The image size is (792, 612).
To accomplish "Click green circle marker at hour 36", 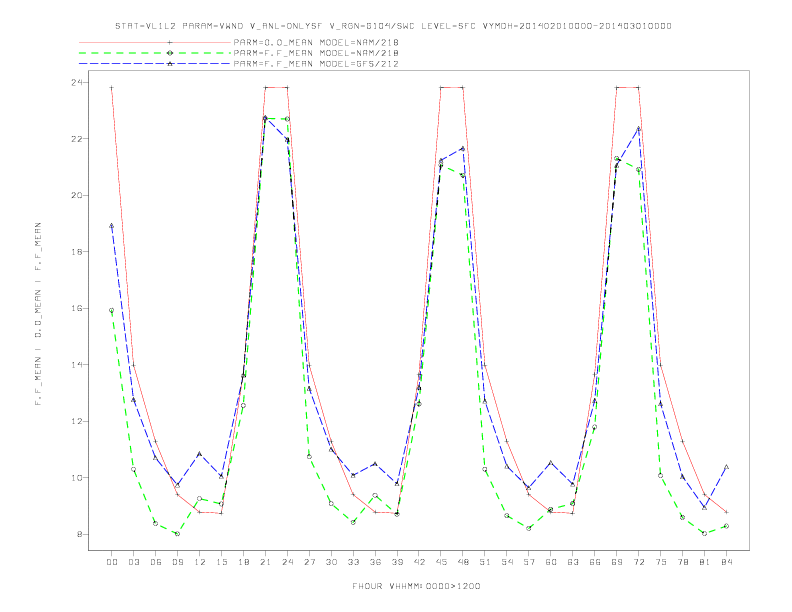I will coord(375,495).
